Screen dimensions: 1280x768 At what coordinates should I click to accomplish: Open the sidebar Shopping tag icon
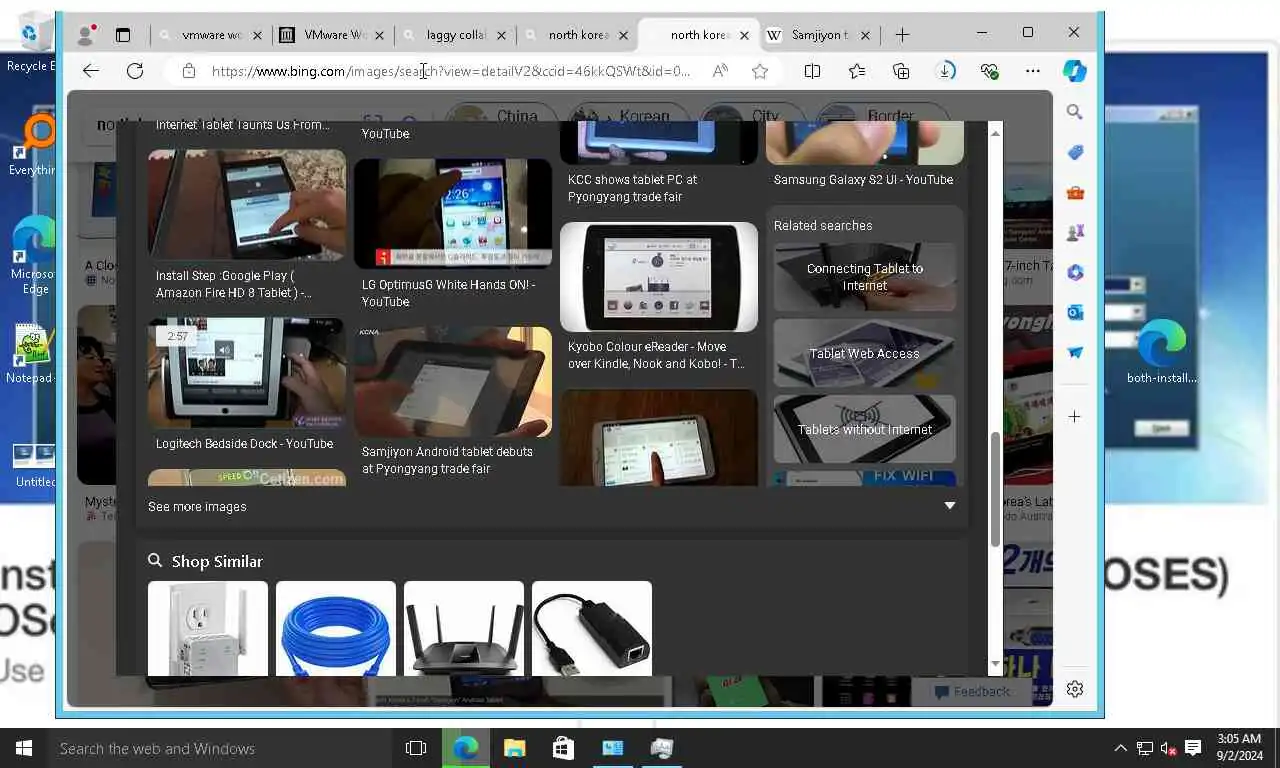(1075, 152)
